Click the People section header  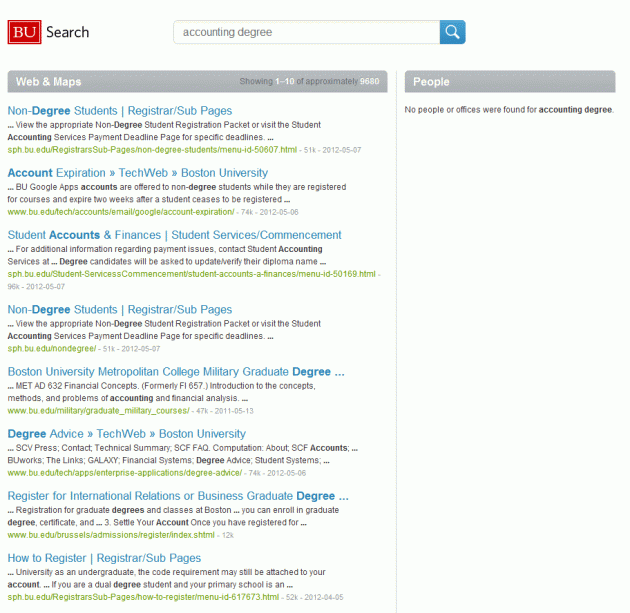coord(510,82)
